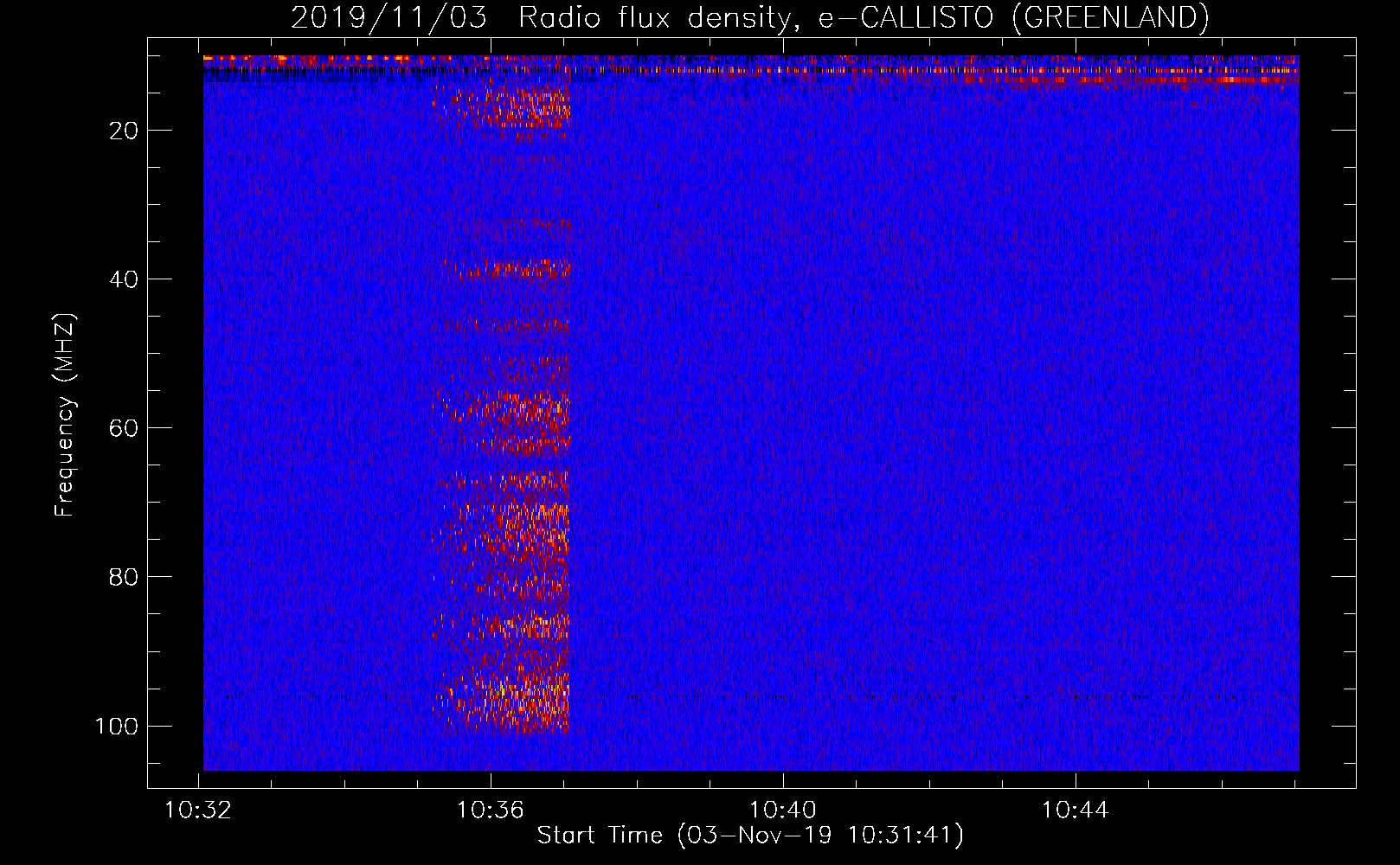The width and height of the screenshot is (1400, 865).
Task: Click the 'Frequency (MHZ)' axis label
Action: pyautogui.click(x=65, y=415)
